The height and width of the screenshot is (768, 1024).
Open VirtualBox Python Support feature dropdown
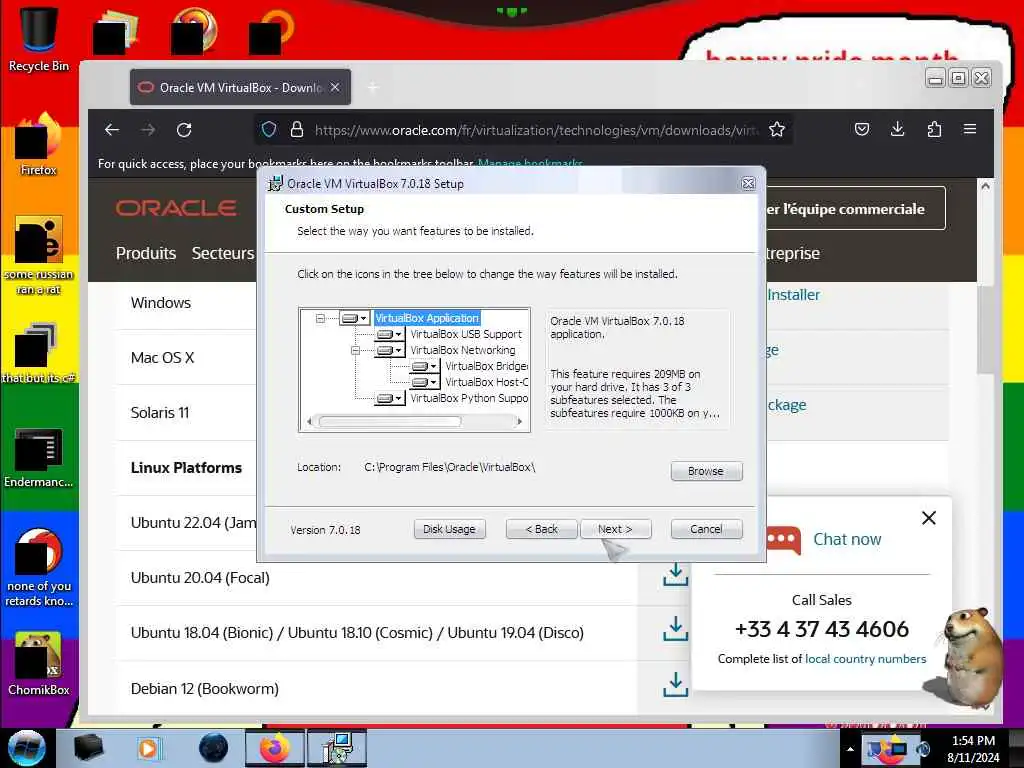coord(389,398)
